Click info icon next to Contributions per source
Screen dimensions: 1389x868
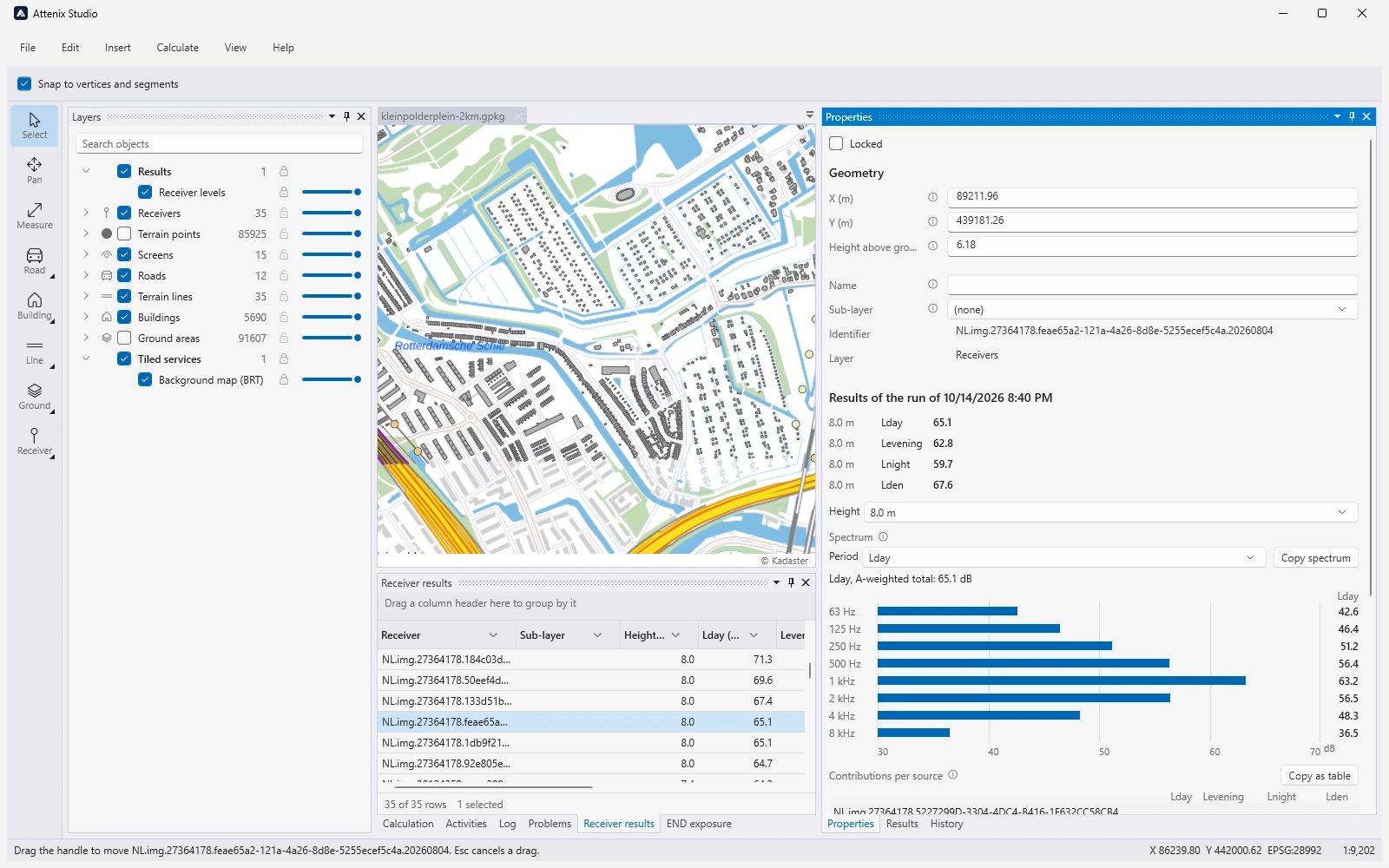952,774
